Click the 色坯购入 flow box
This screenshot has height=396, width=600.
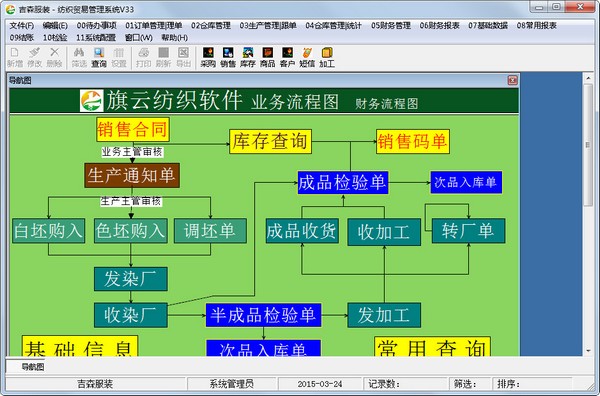pyautogui.click(x=130, y=231)
